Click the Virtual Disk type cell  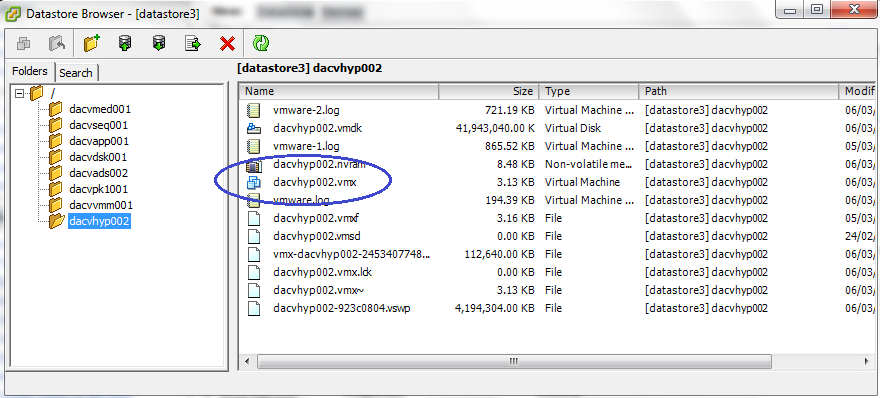(x=573, y=128)
